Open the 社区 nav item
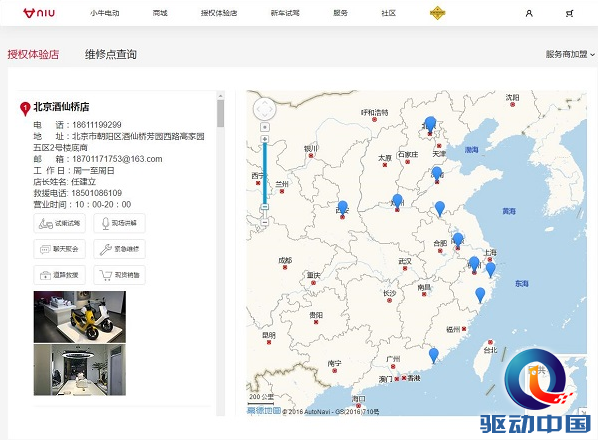Image resolution: width=598 pixels, height=440 pixels. click(388, 13)
